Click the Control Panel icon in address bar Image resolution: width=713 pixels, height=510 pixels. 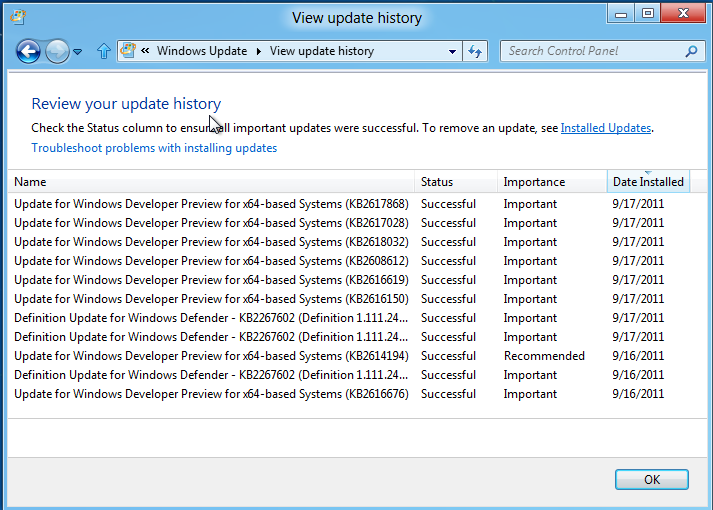[x=128, y=51]
